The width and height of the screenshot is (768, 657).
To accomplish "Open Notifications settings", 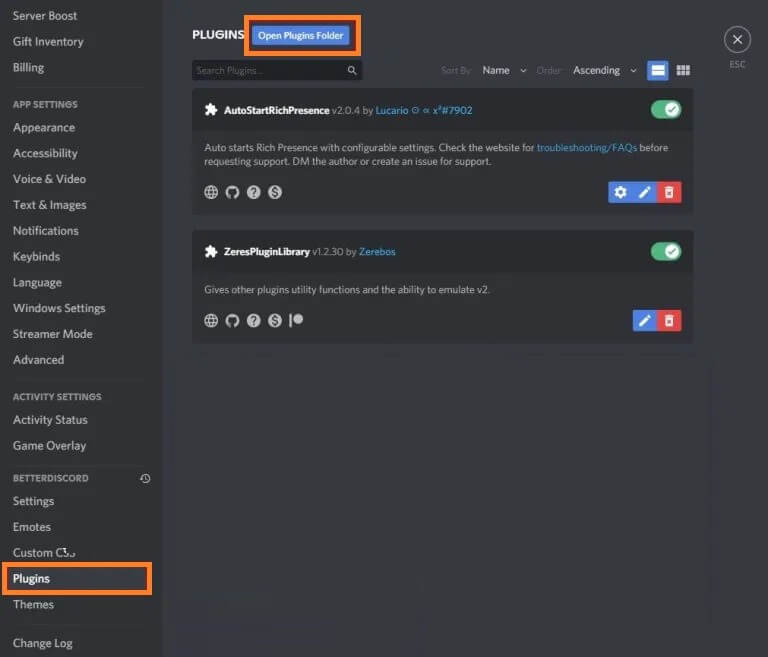I will click(46, 231).
